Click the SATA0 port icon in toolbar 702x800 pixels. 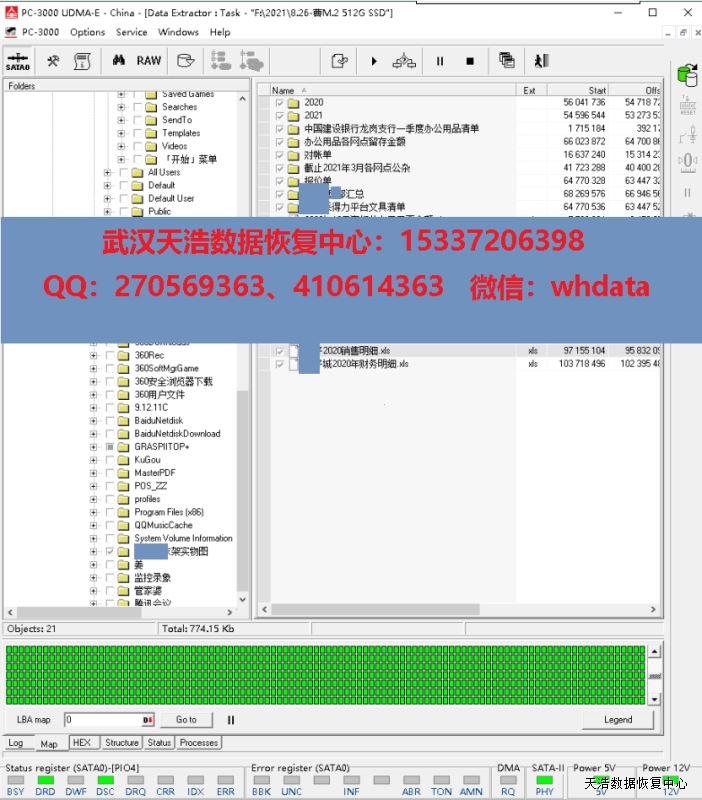[19, 61]
